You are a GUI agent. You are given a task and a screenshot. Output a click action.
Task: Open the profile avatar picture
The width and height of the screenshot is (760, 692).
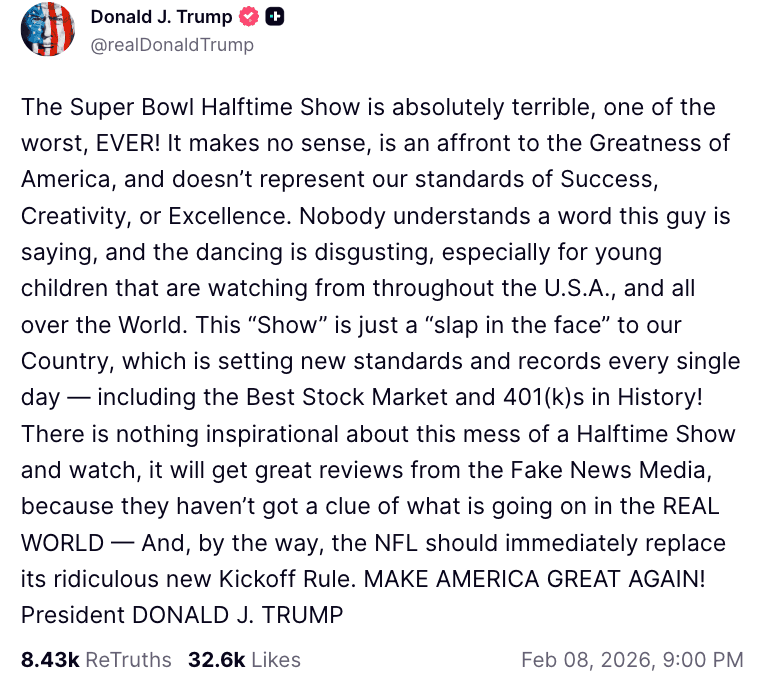(47, 30)
